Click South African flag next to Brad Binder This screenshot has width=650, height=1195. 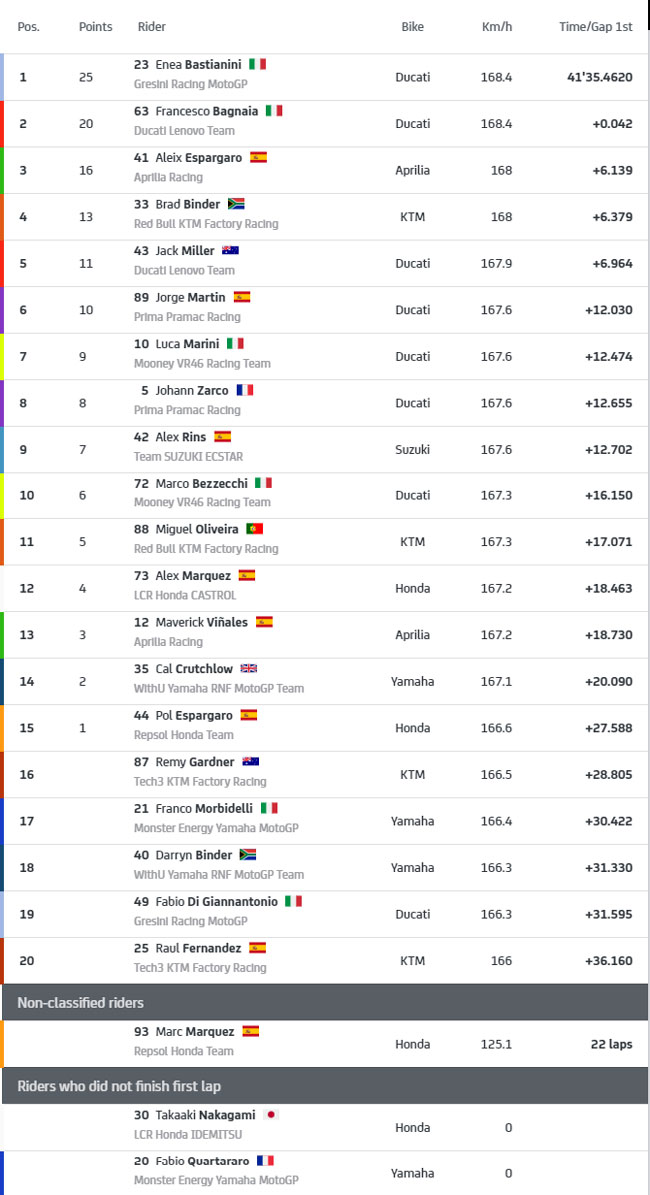click(x=236, y=204)
